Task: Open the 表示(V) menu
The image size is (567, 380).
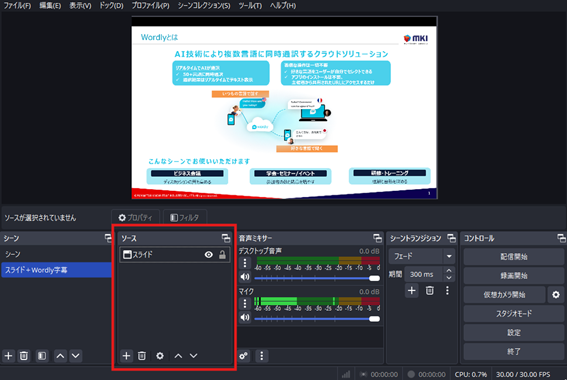Action: [80, 6]
